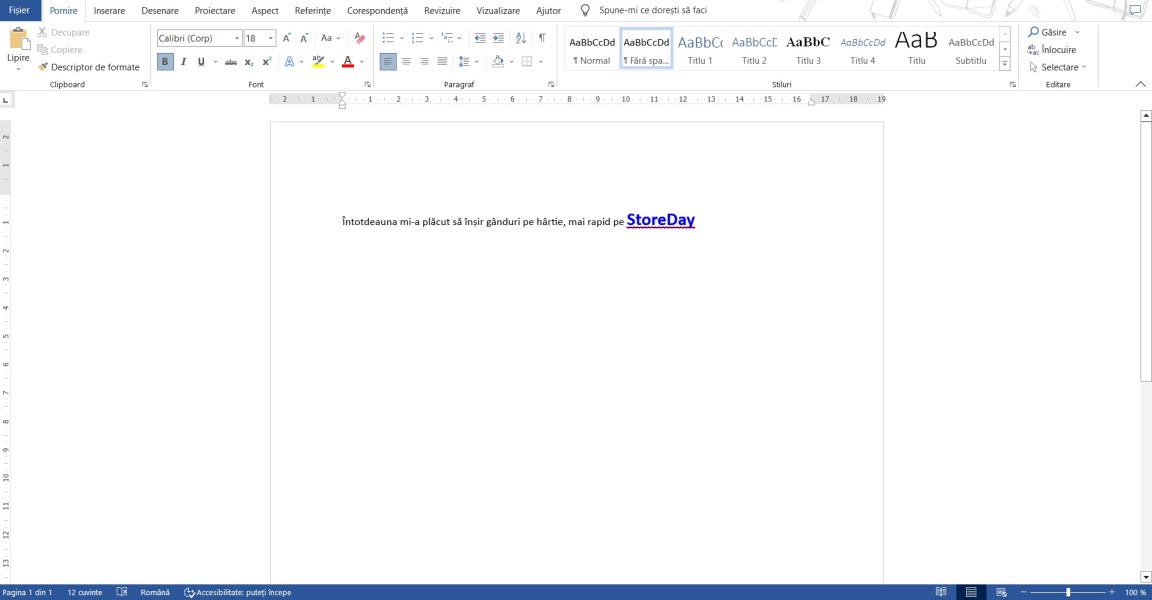The image size is (1152, 600).
Task: Expand highlight color dropdown arrow
Action: (x=332, y=62)
